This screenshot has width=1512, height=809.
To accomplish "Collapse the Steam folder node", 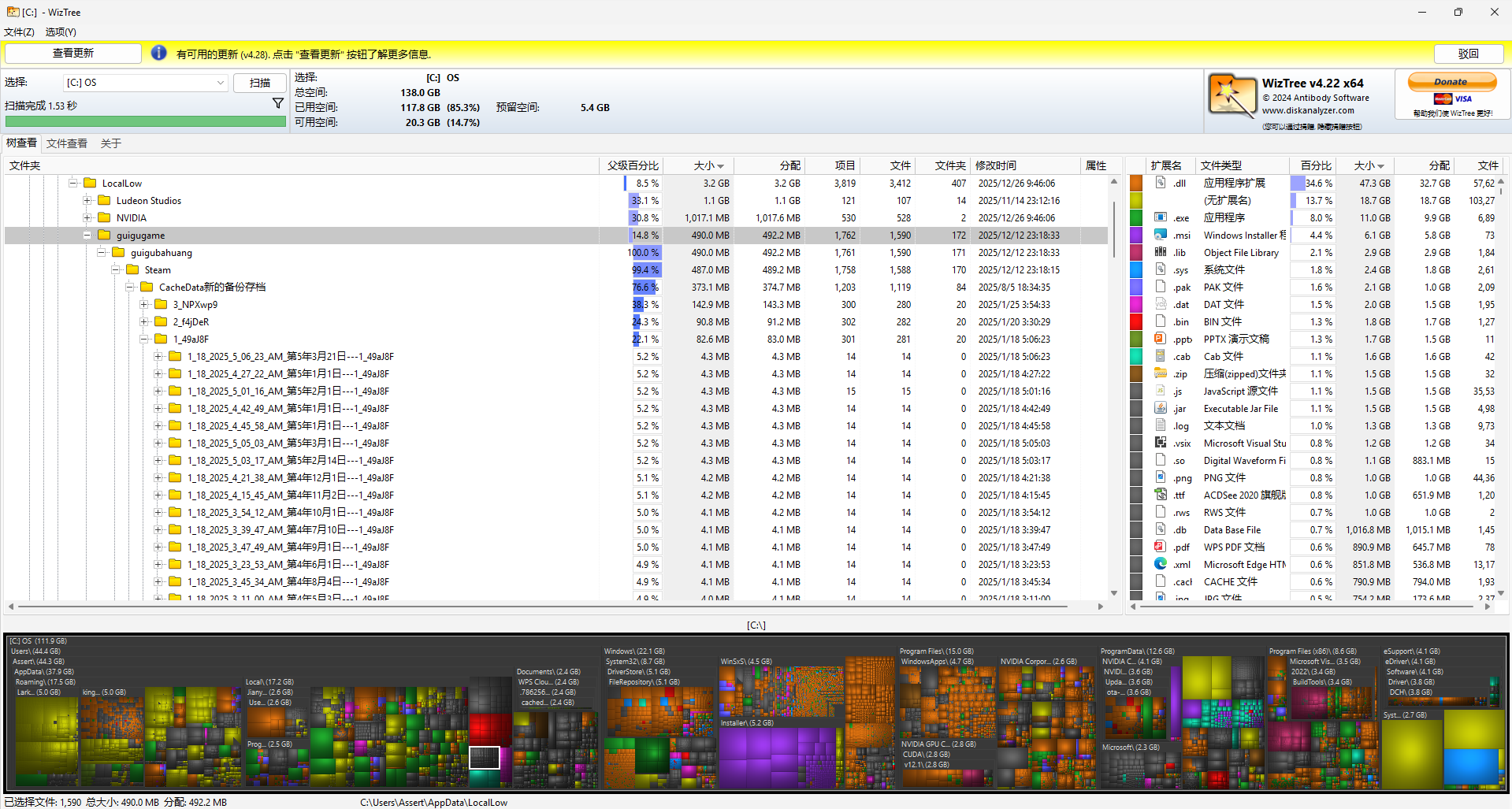I will 115,269.
